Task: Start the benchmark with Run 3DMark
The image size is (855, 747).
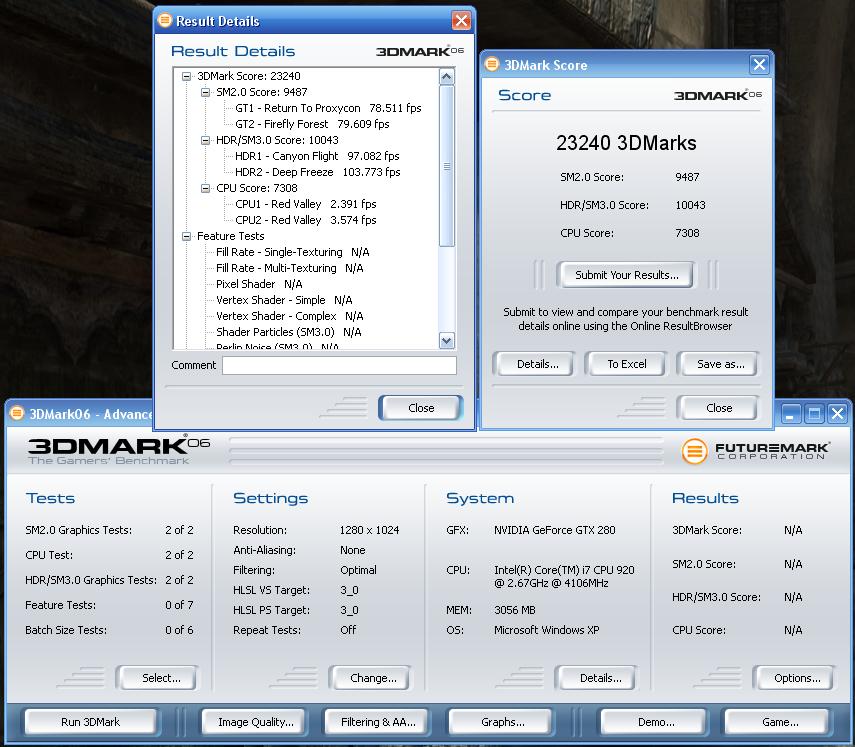Action: pos(90,722)
